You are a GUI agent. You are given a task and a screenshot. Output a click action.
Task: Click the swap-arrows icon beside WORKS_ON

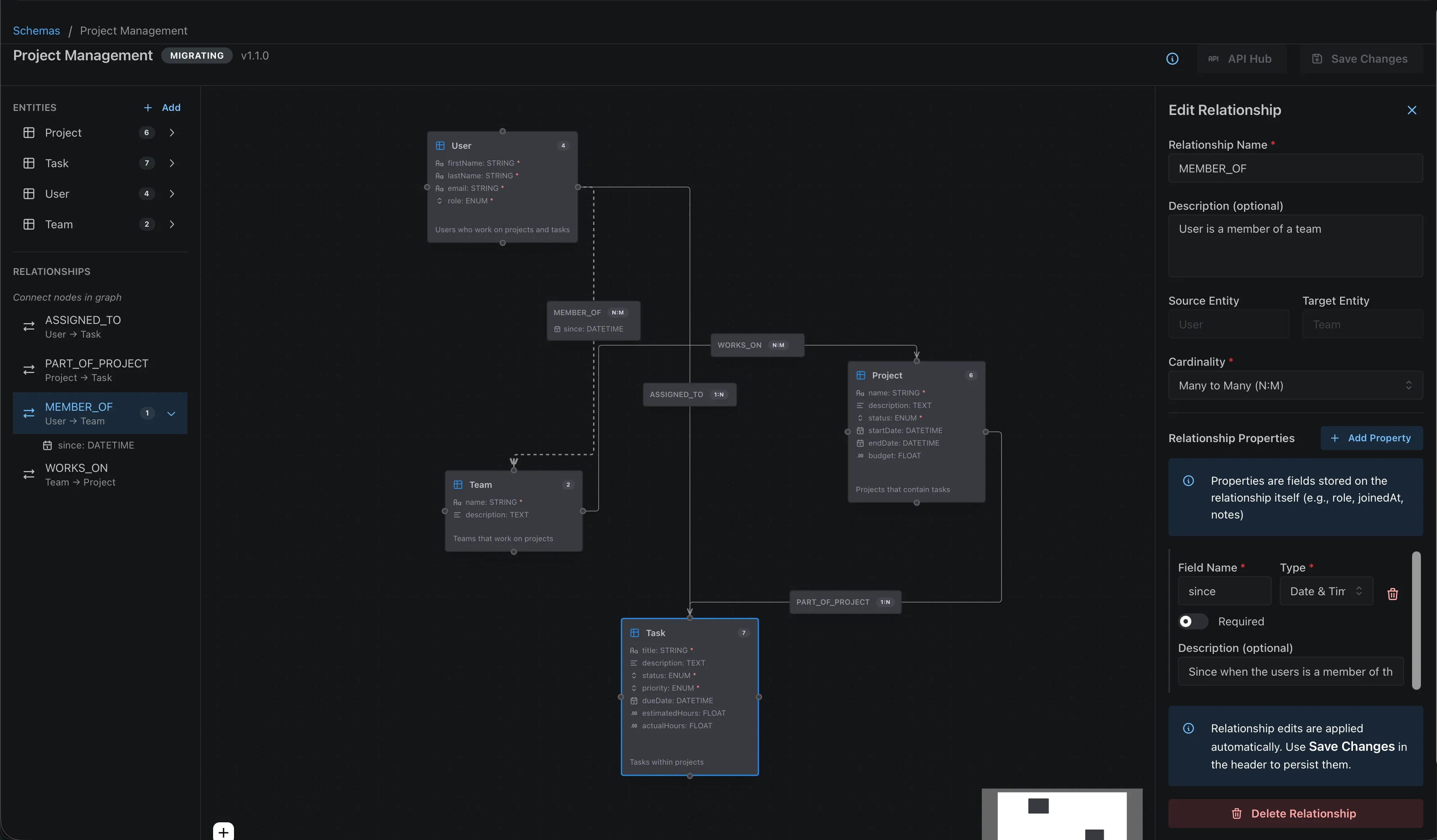point(29,475)
